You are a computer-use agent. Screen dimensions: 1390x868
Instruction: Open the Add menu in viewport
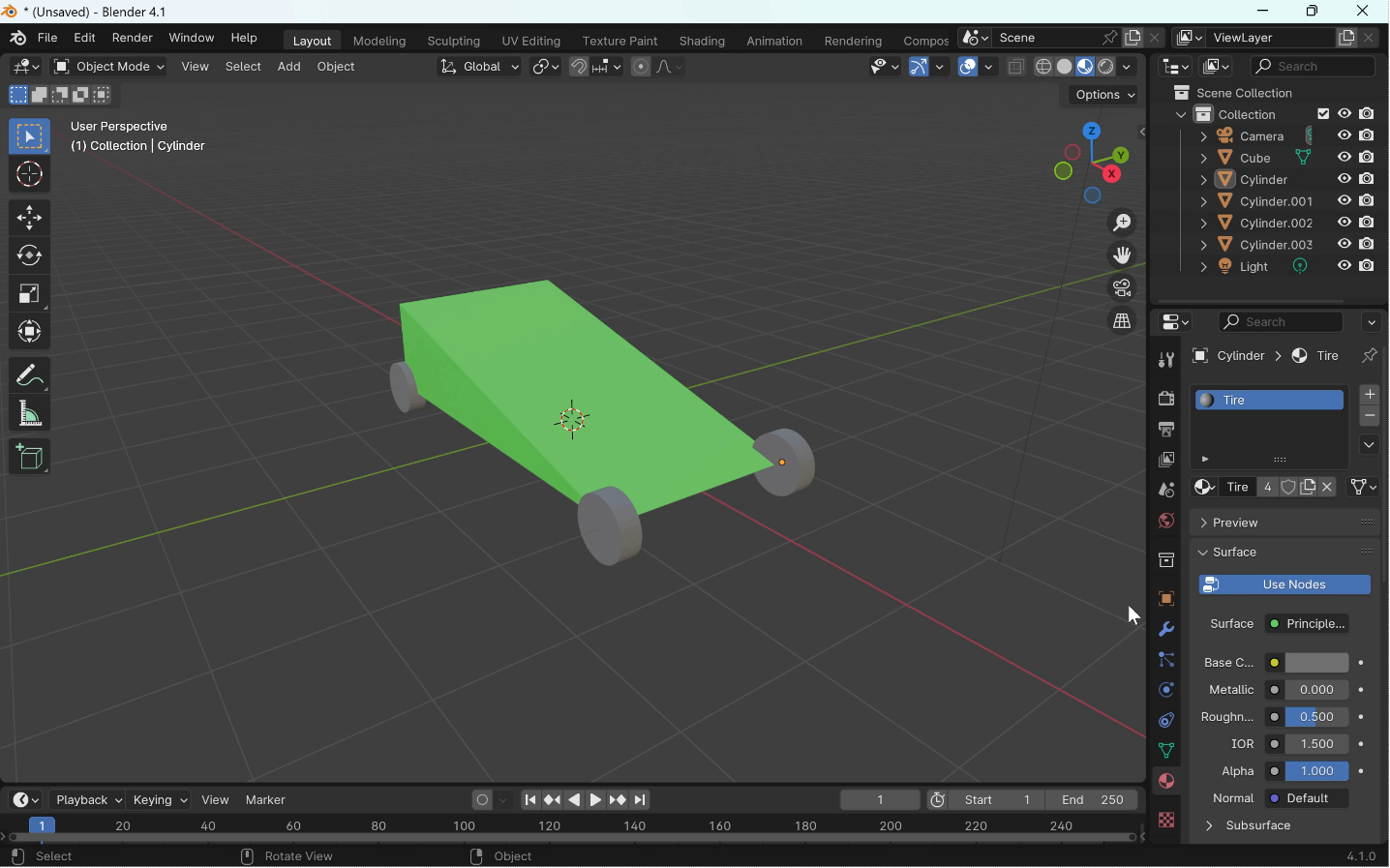point(288,67)
